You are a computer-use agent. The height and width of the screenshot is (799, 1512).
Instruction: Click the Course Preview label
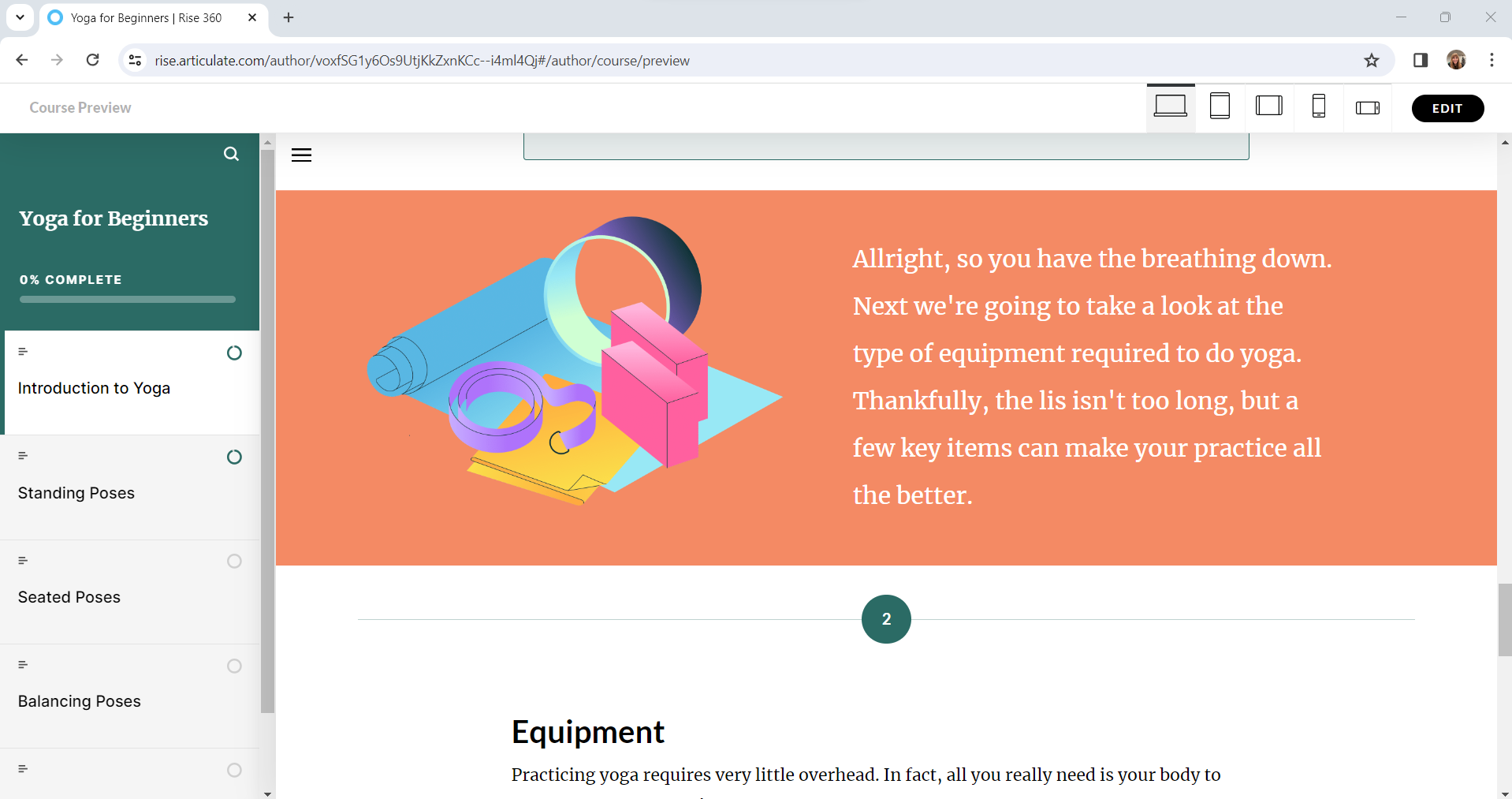pyautogui.click(x=80, y=108)
